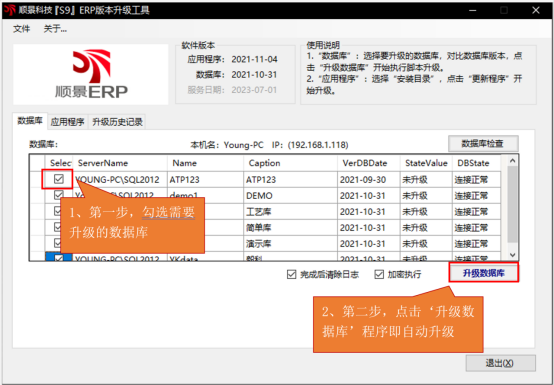Click the 工艺库 caption cell
Viewport: 554px width, 385px height.
pos(290,212)
